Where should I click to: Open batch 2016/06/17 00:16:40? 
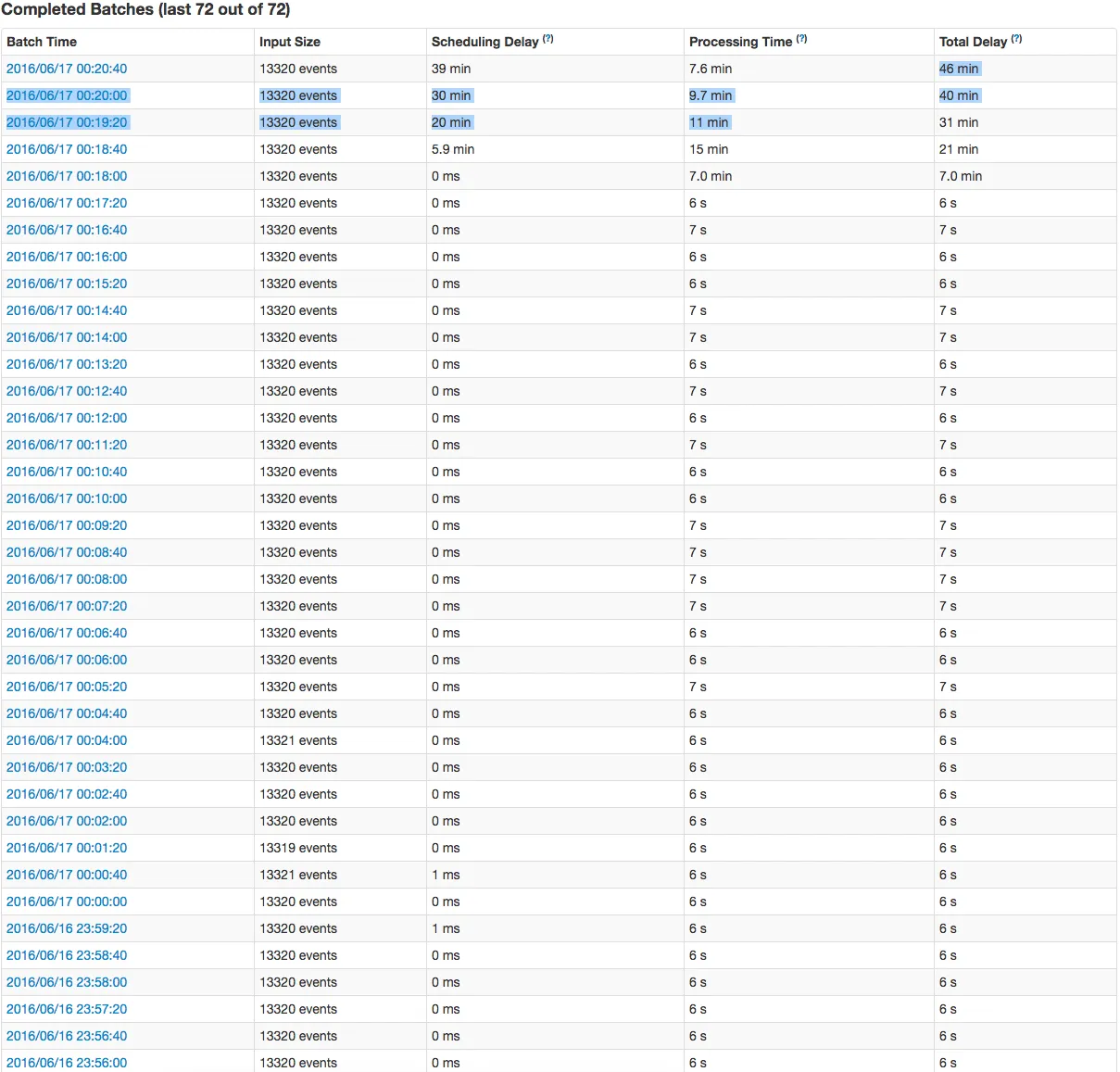(67, 230)
